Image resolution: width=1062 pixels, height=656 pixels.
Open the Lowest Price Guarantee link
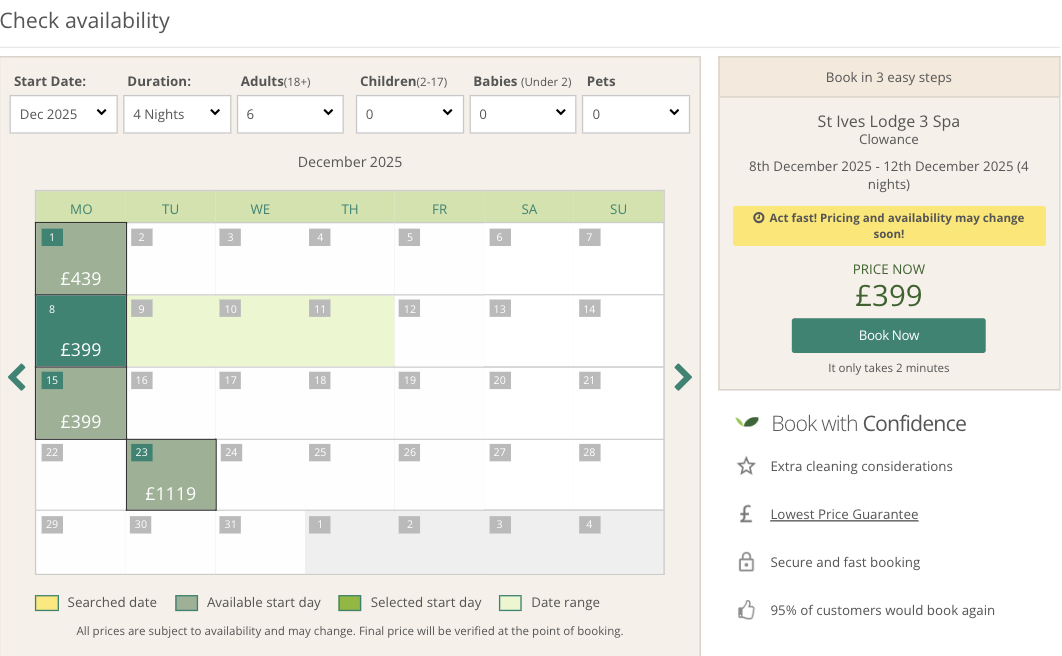(844, 515)
